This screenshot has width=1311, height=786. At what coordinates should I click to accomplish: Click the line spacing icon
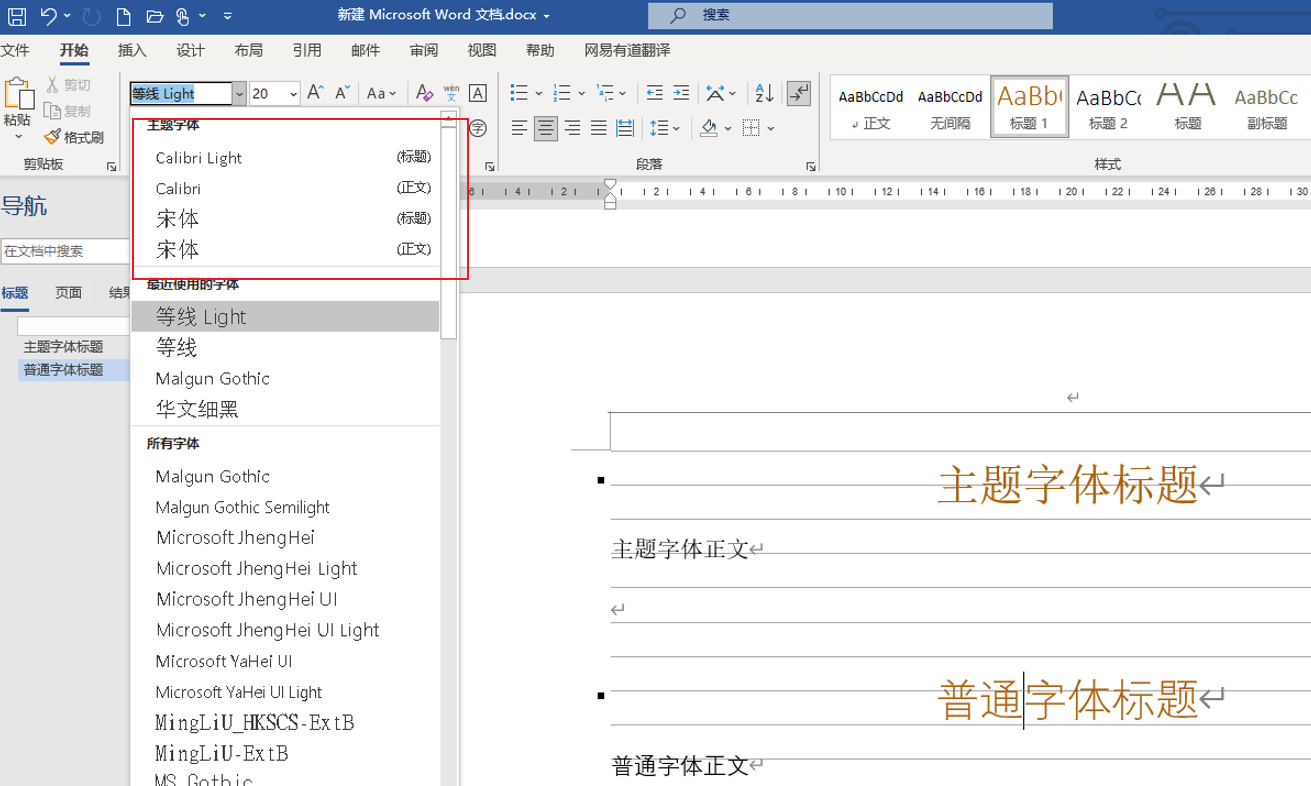point(658,128)
